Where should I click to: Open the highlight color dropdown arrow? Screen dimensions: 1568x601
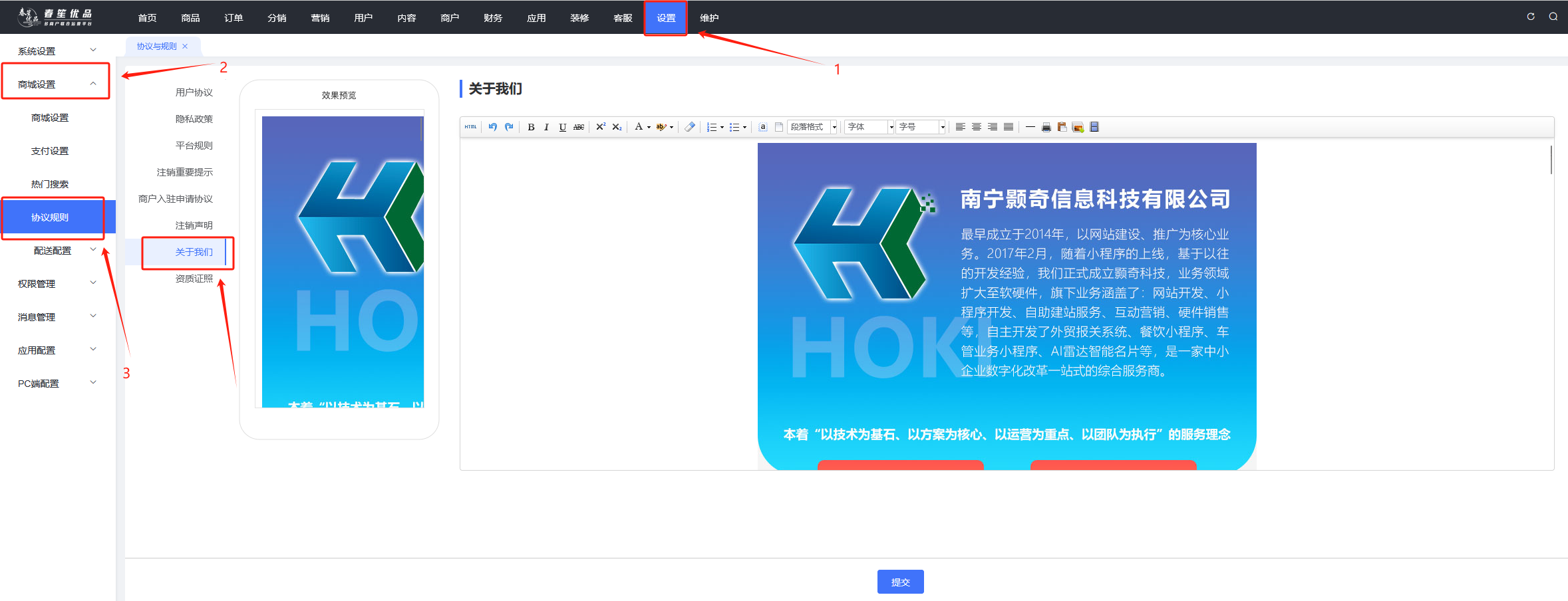tap(671, 127)
